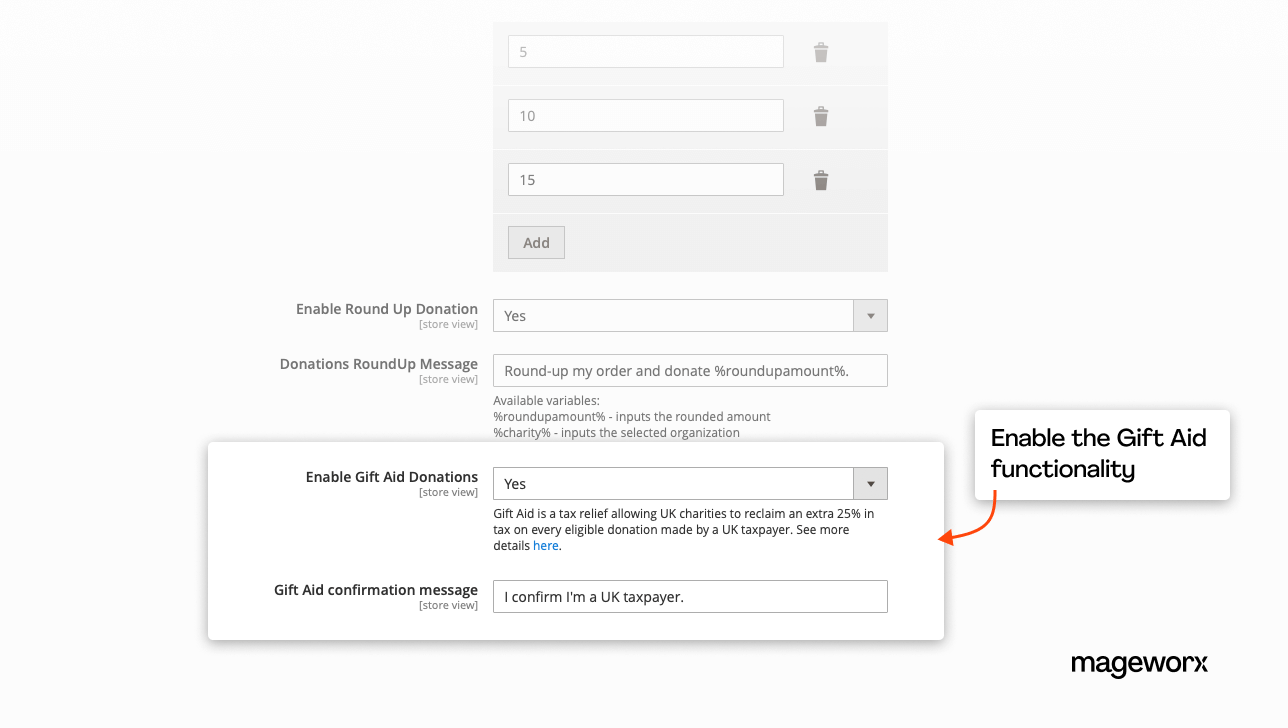
Task: Click the store view label under Enable Gift Aid Donations
Action: tap(448, 492)
